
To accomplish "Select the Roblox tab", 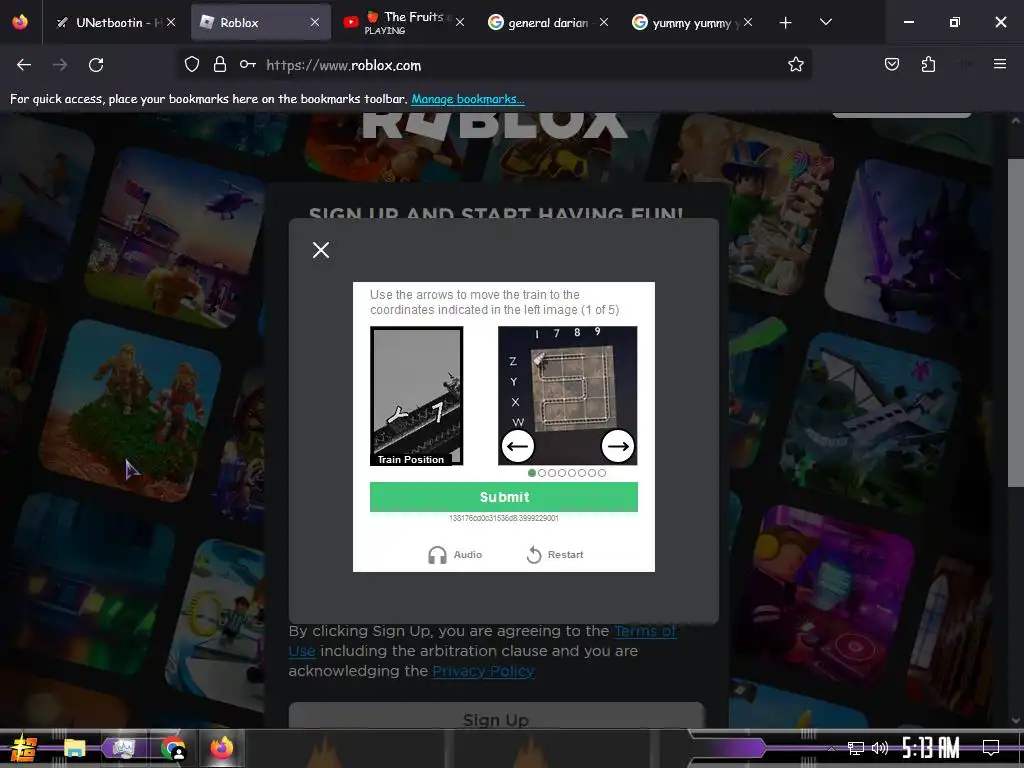I will (261, 23).
